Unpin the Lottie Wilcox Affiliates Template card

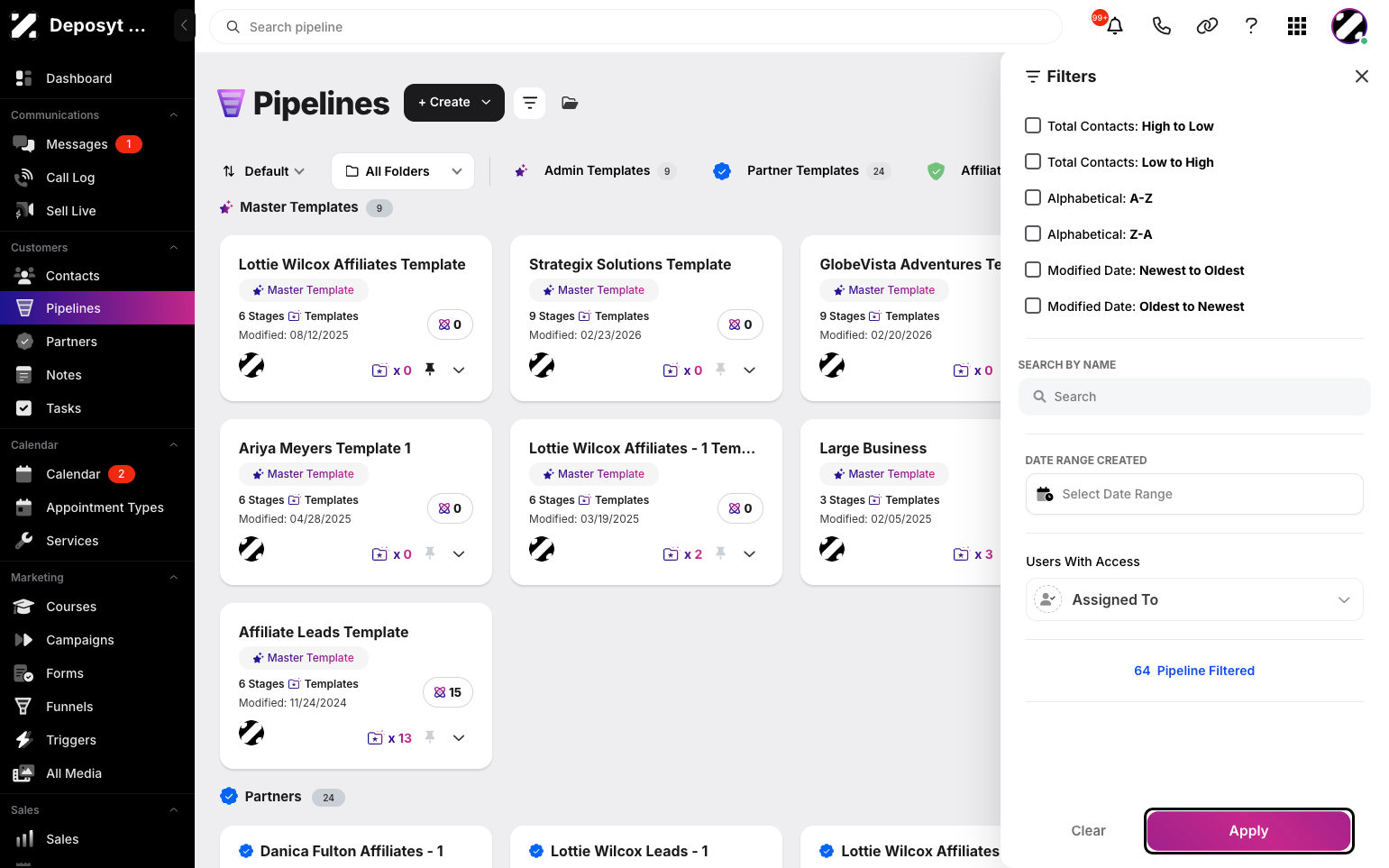tap(430, 370)
